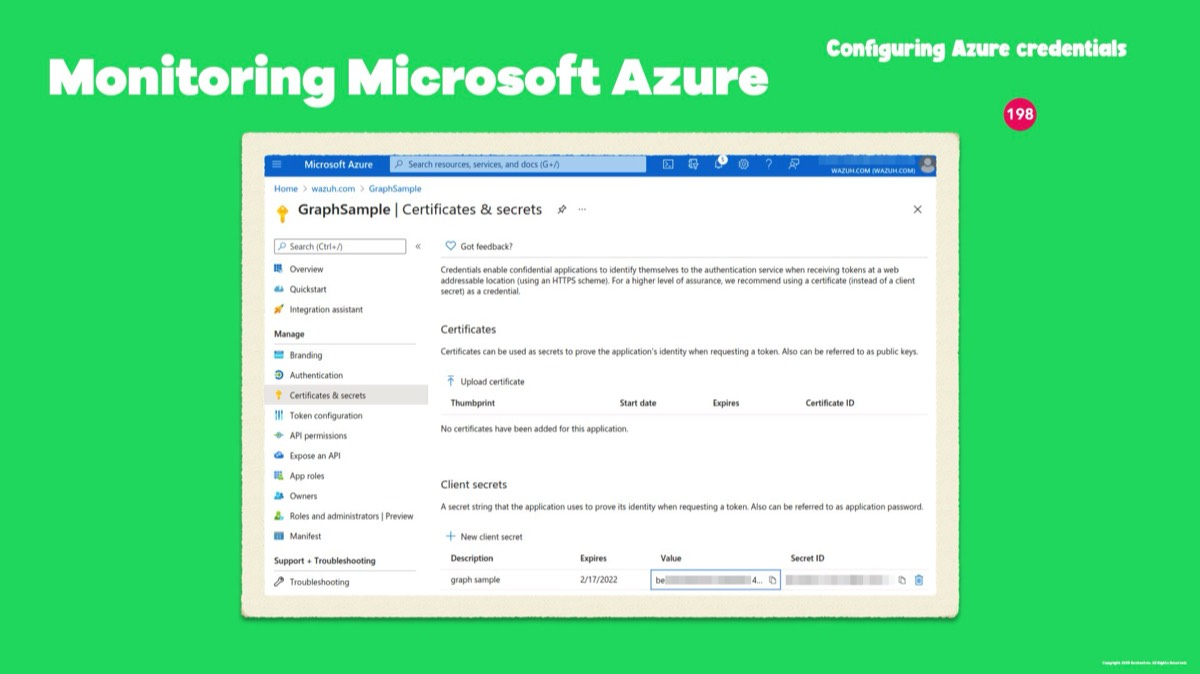
Task: Open the more options ellipsis menu
Action: 582,210
